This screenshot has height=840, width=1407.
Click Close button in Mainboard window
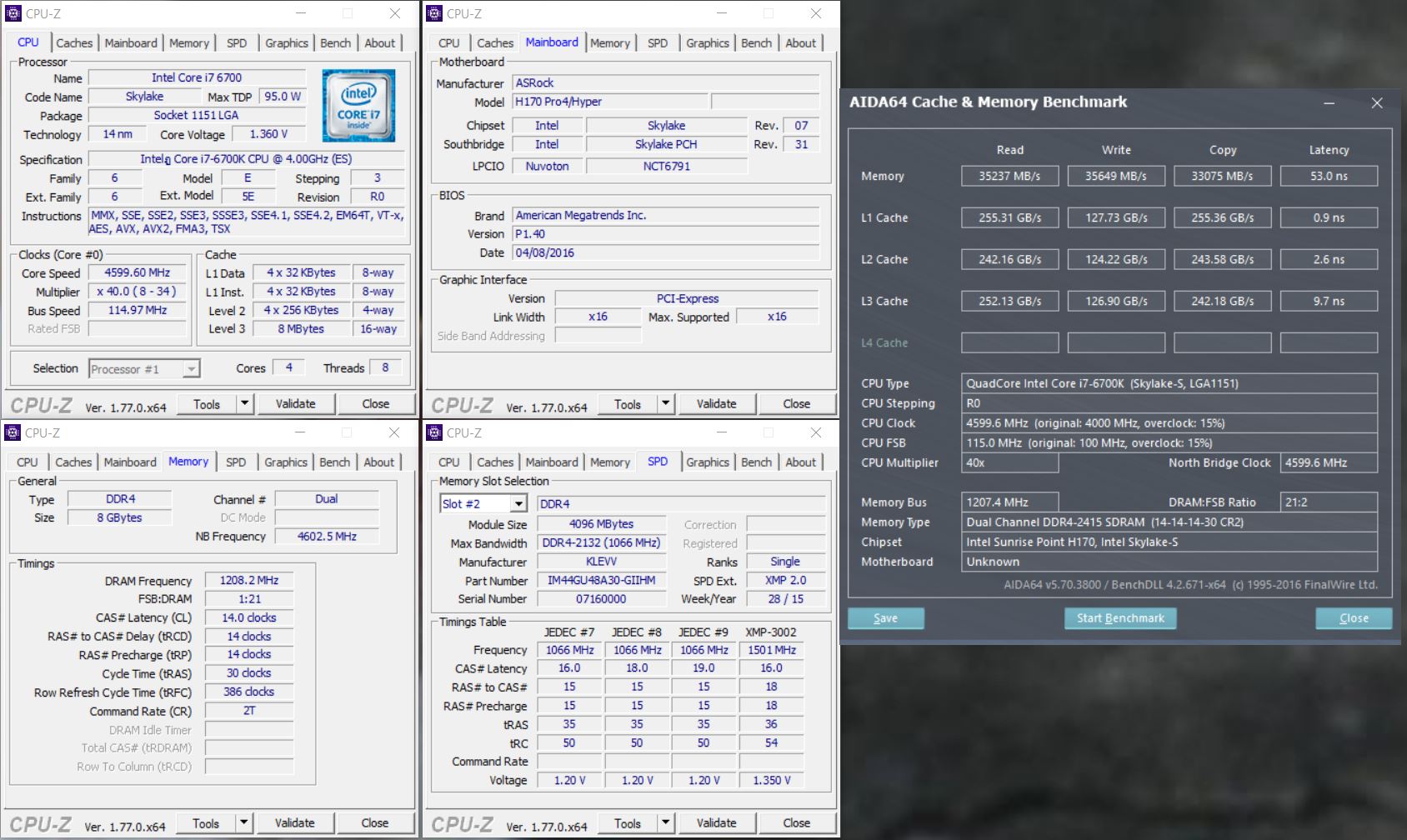click(797, 404)
